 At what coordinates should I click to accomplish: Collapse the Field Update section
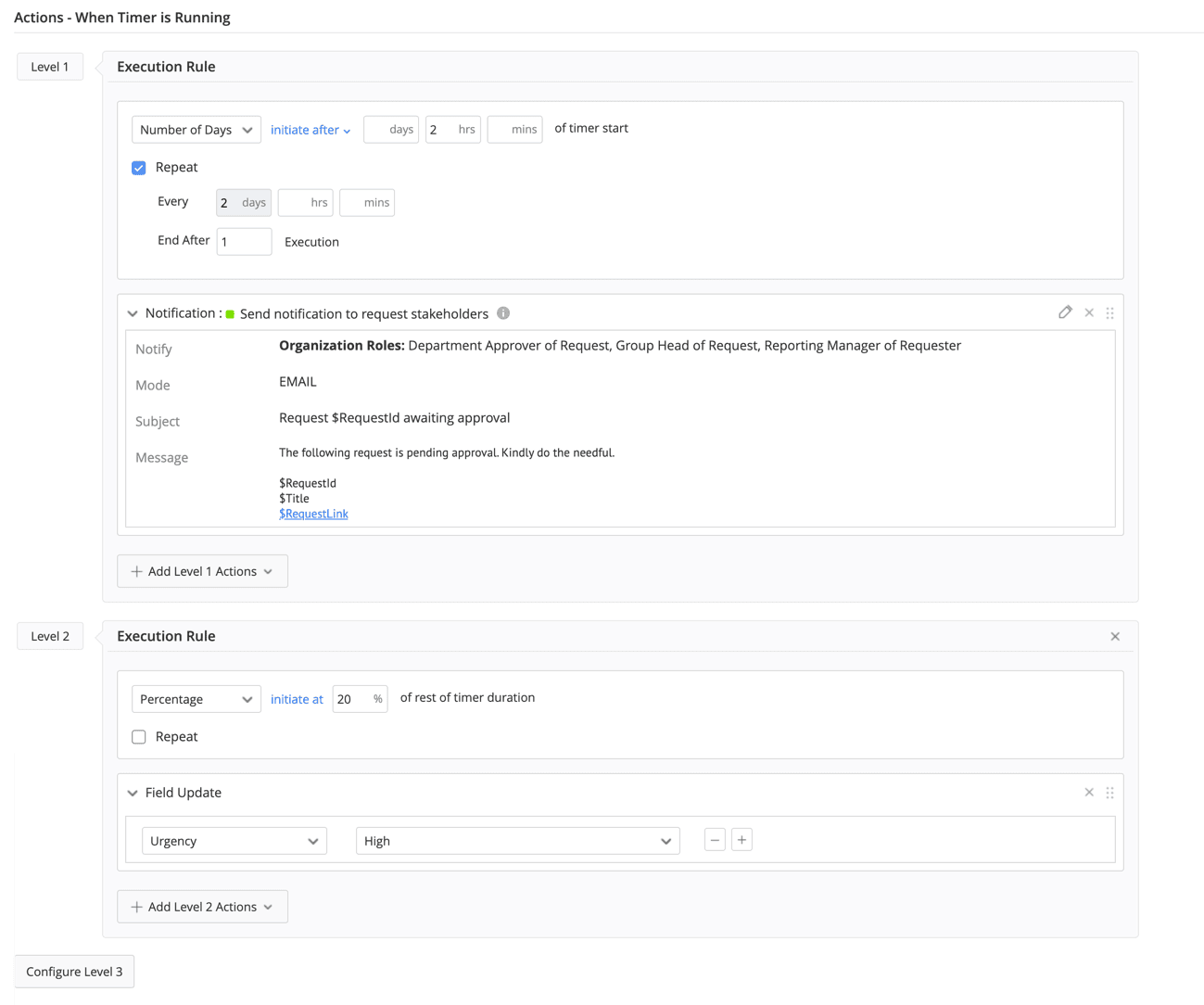[133, 793]
